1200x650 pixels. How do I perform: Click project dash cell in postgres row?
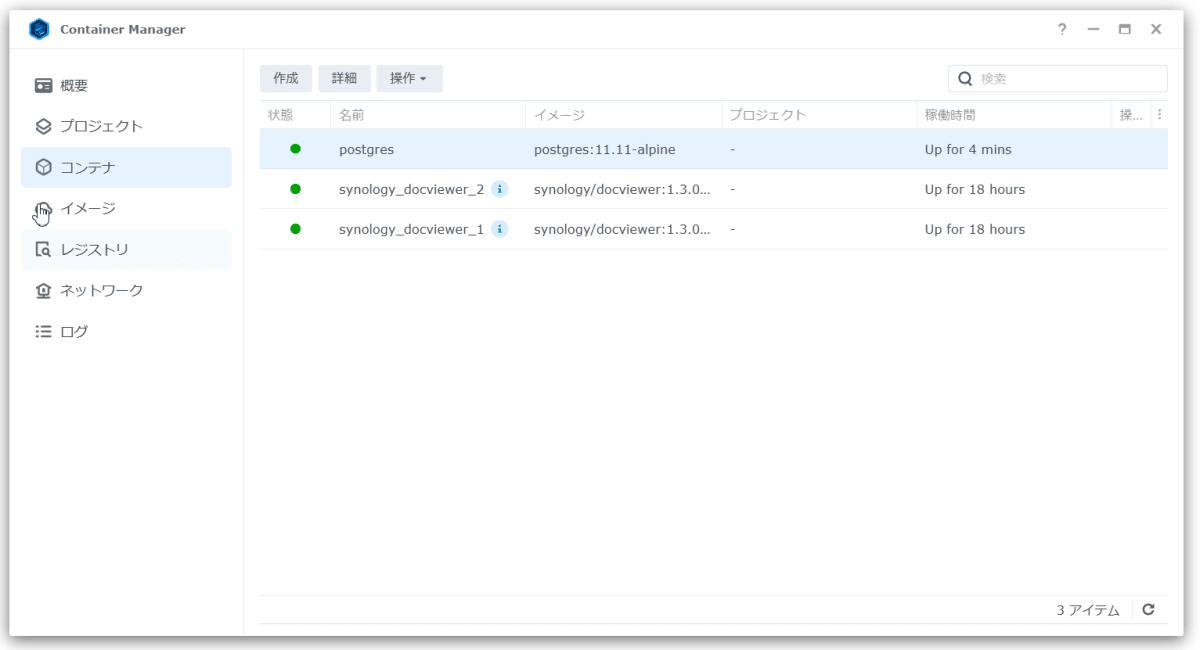point(733,149)
